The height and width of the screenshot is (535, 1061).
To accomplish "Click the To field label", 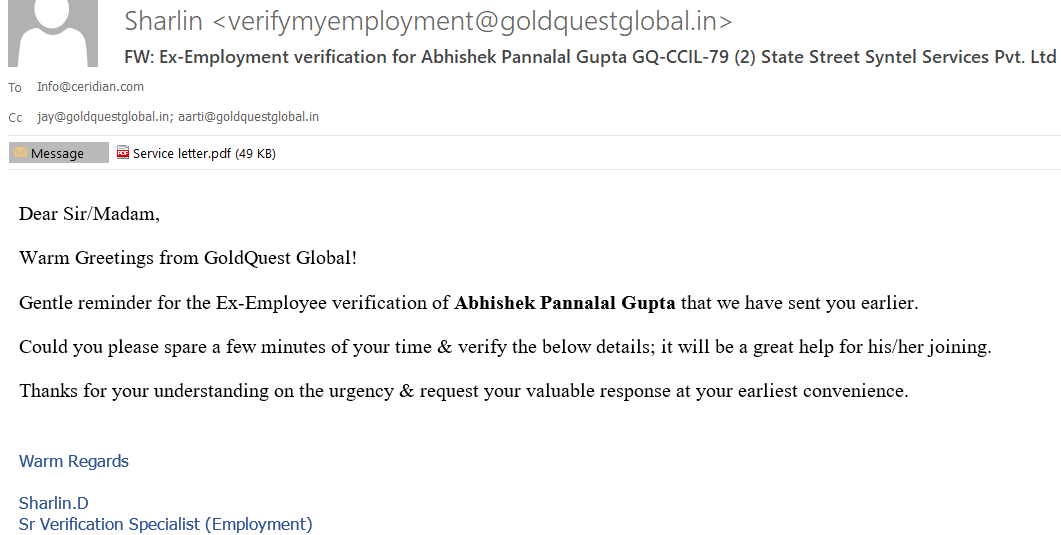I will [x=15, y=88].
